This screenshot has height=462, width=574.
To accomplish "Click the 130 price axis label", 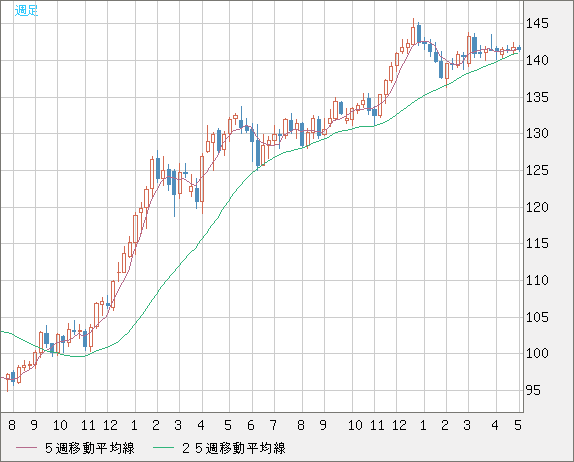I will (x=537, y=134).
